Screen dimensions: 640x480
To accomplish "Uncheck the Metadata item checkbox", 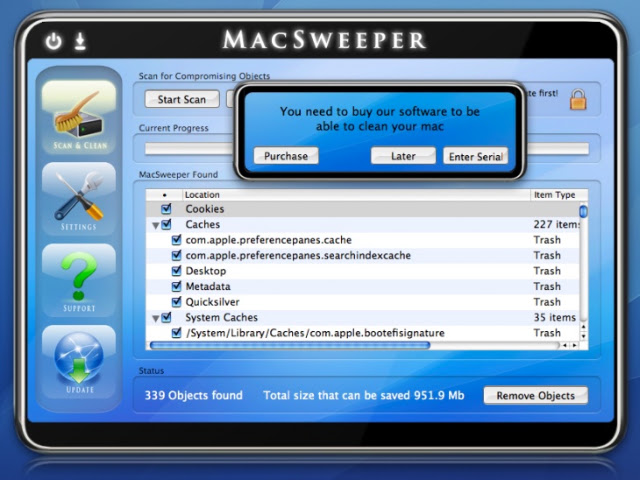I will click(x=176, y=287).
